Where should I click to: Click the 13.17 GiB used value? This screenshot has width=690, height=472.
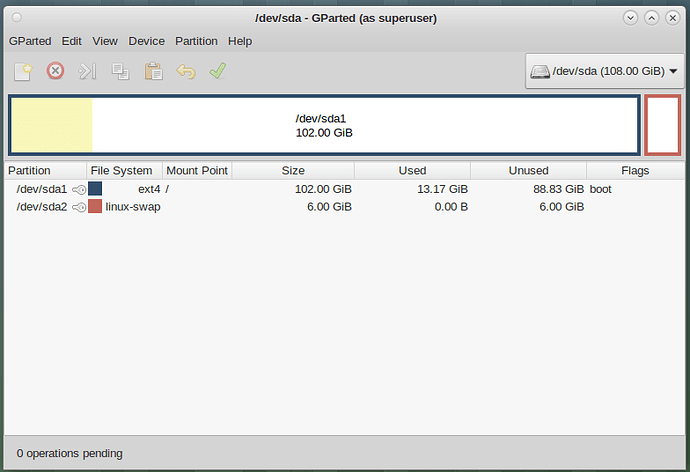[x=442, y=189]
